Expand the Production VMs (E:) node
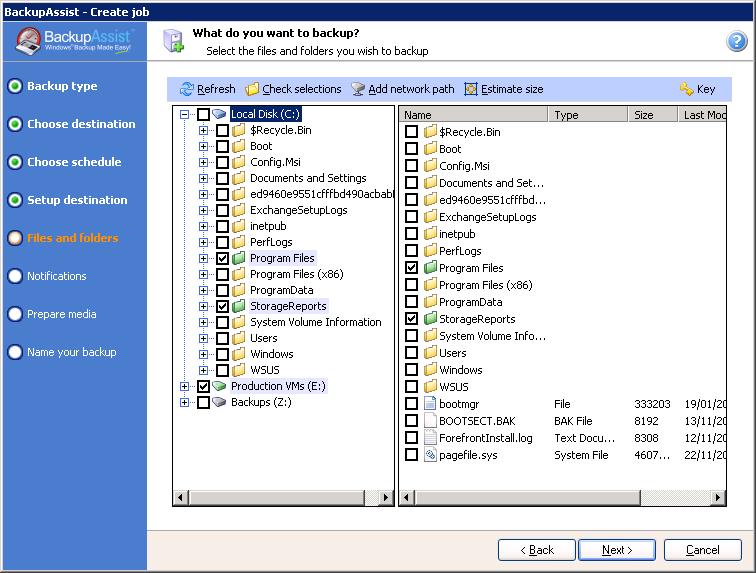The height and width of the screenshot is (573, 756). (184, 386)
